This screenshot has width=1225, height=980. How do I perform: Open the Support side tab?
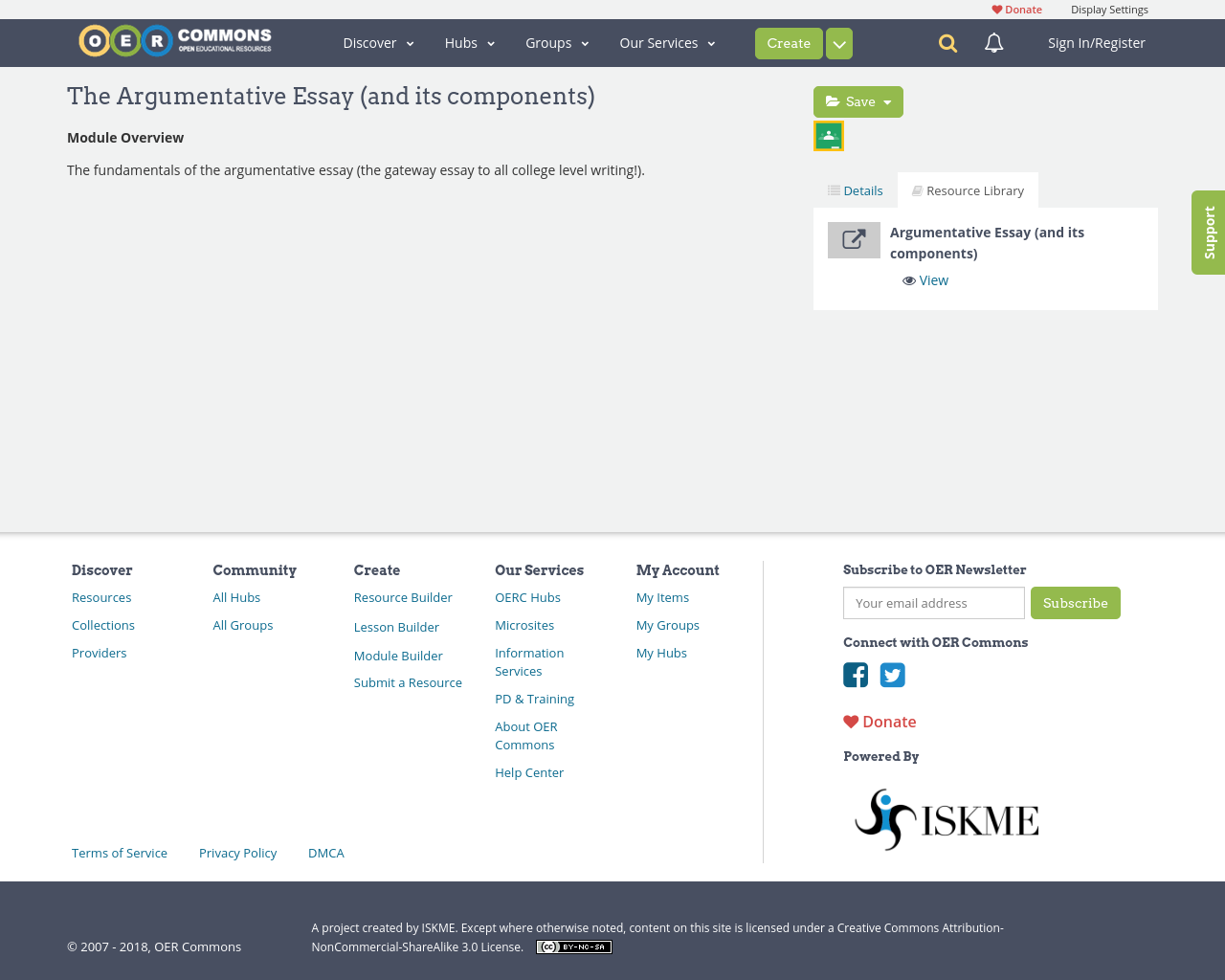(x=1209, y=233)
